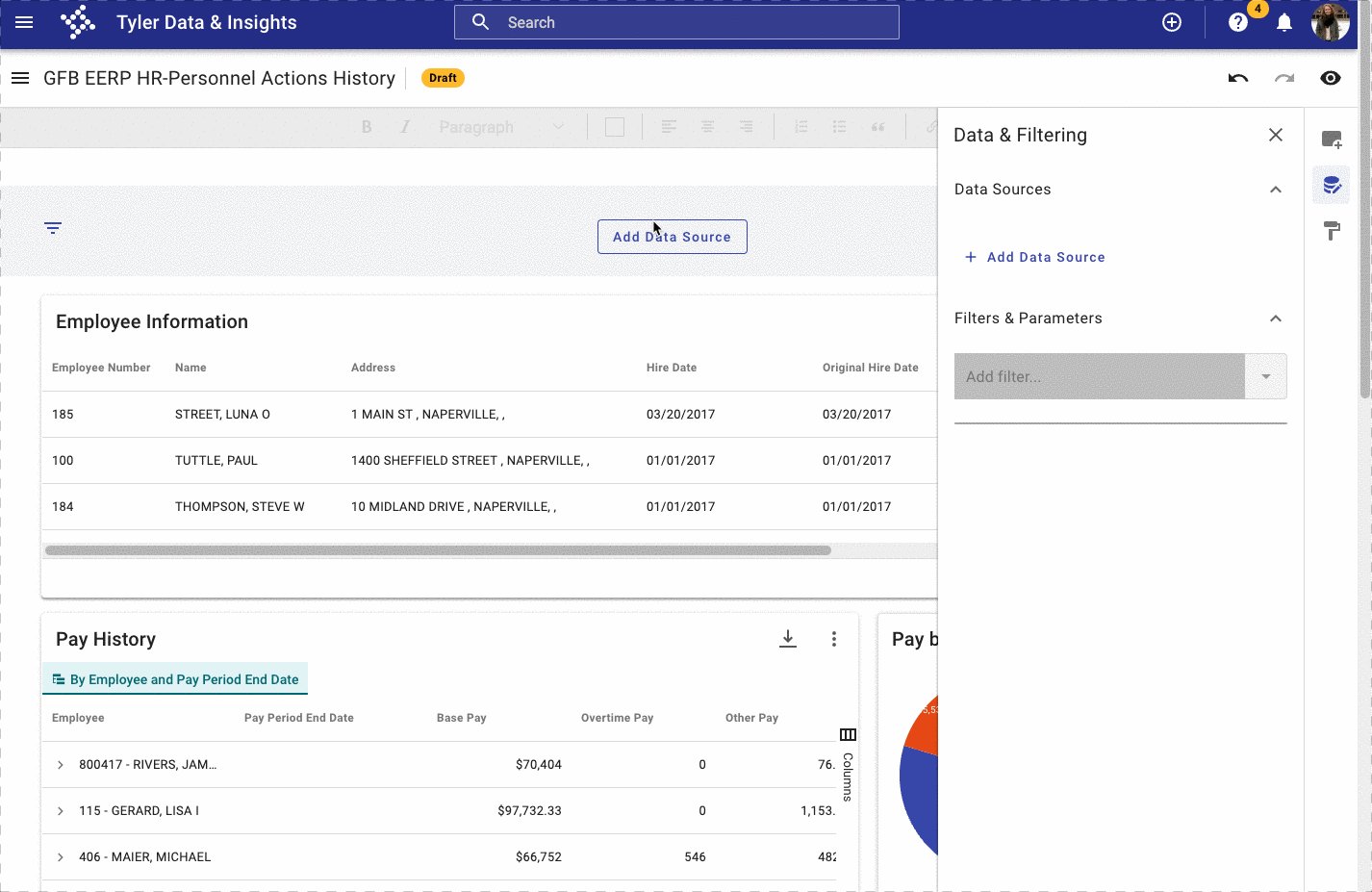1372x892 pixels.
Task: Click the blue pie chart slice
Action: (918, 801)
